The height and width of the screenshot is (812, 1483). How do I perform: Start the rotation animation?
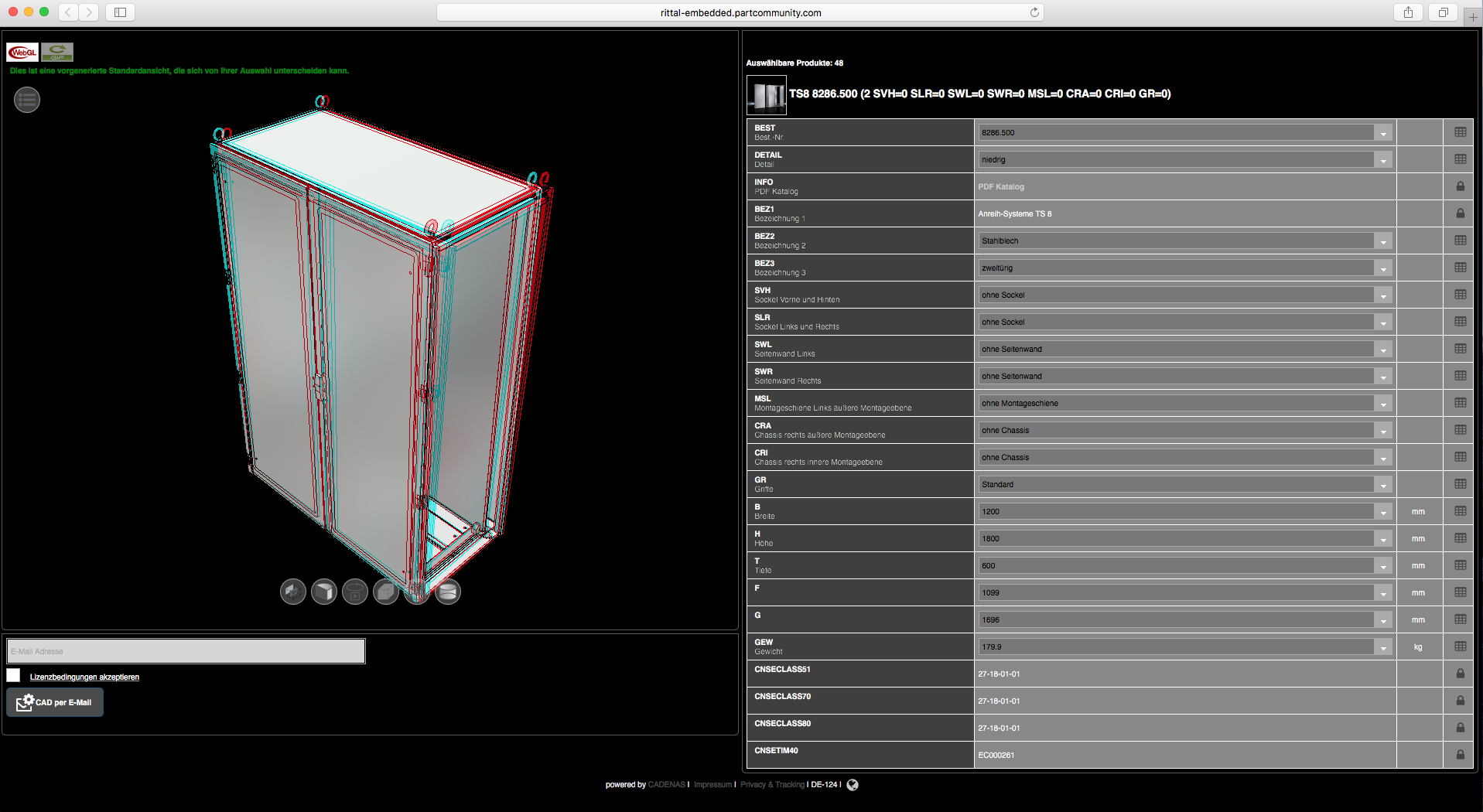(355, 592)
